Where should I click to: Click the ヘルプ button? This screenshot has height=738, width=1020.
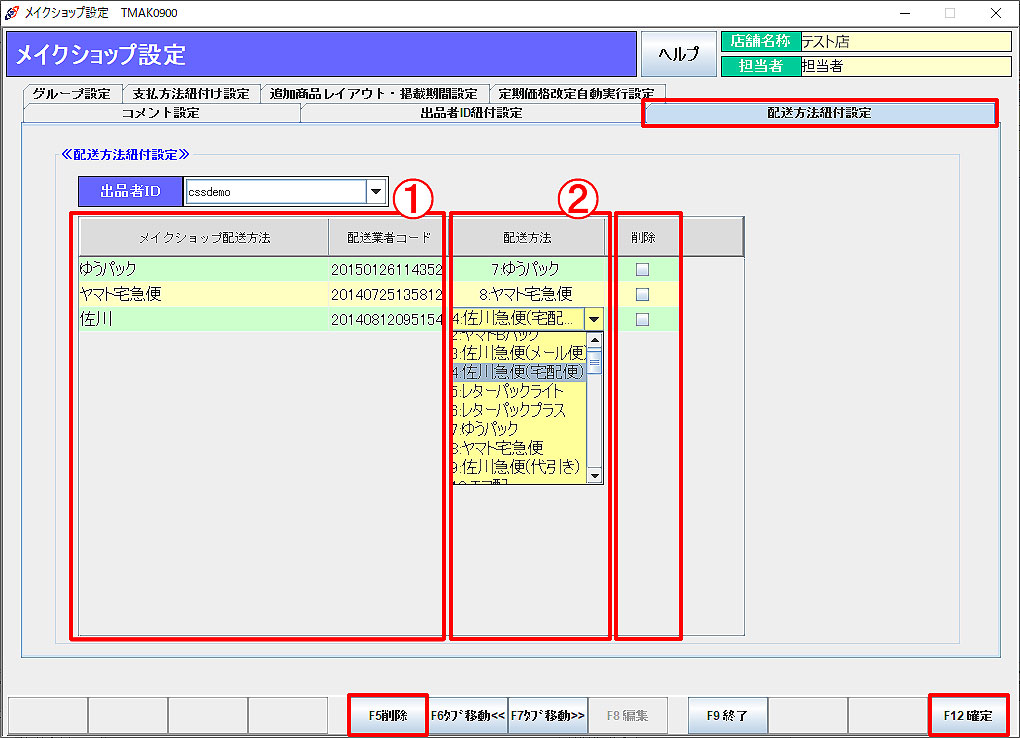pos(678,53)
